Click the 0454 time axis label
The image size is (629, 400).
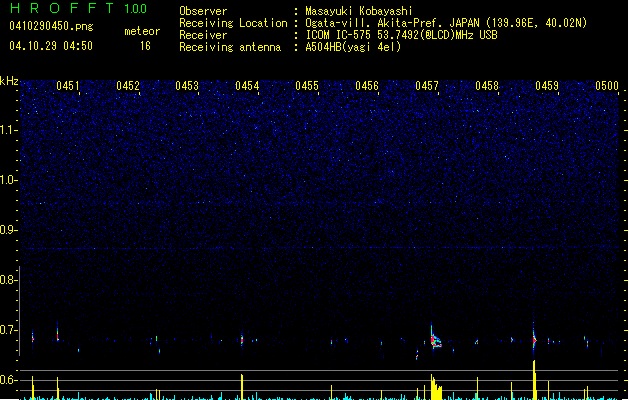[247, 86]
